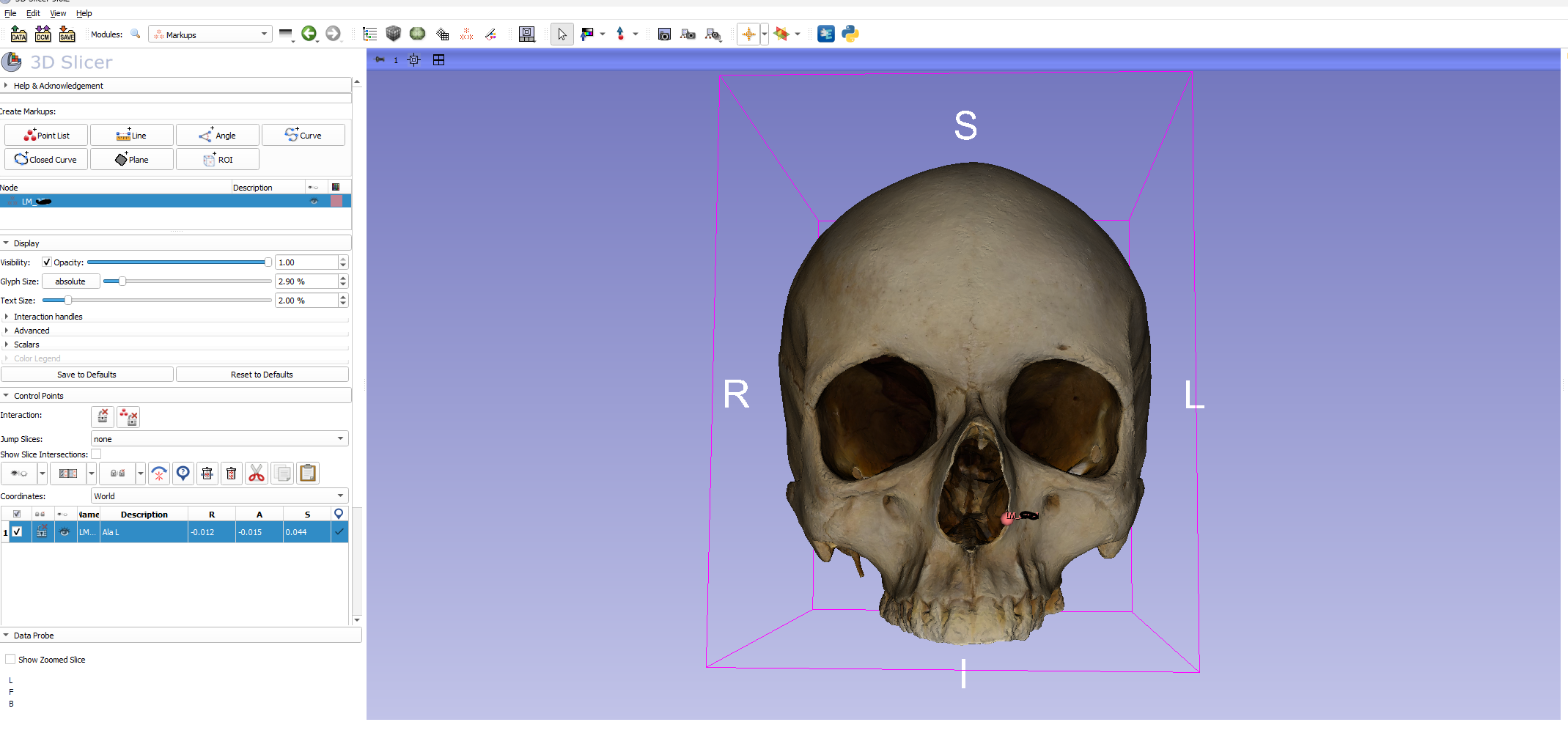
Task: Click the paste clipboard icon
Action: [308, 474]
